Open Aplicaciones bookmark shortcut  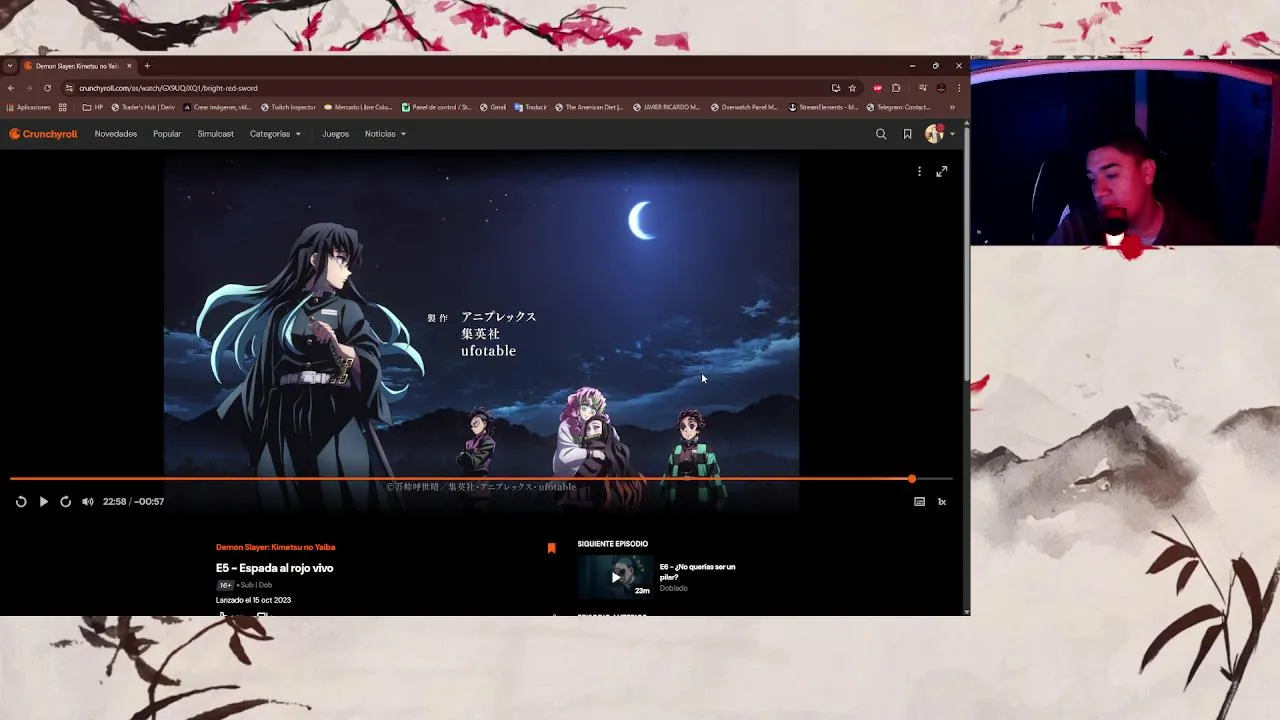point(28,107)
